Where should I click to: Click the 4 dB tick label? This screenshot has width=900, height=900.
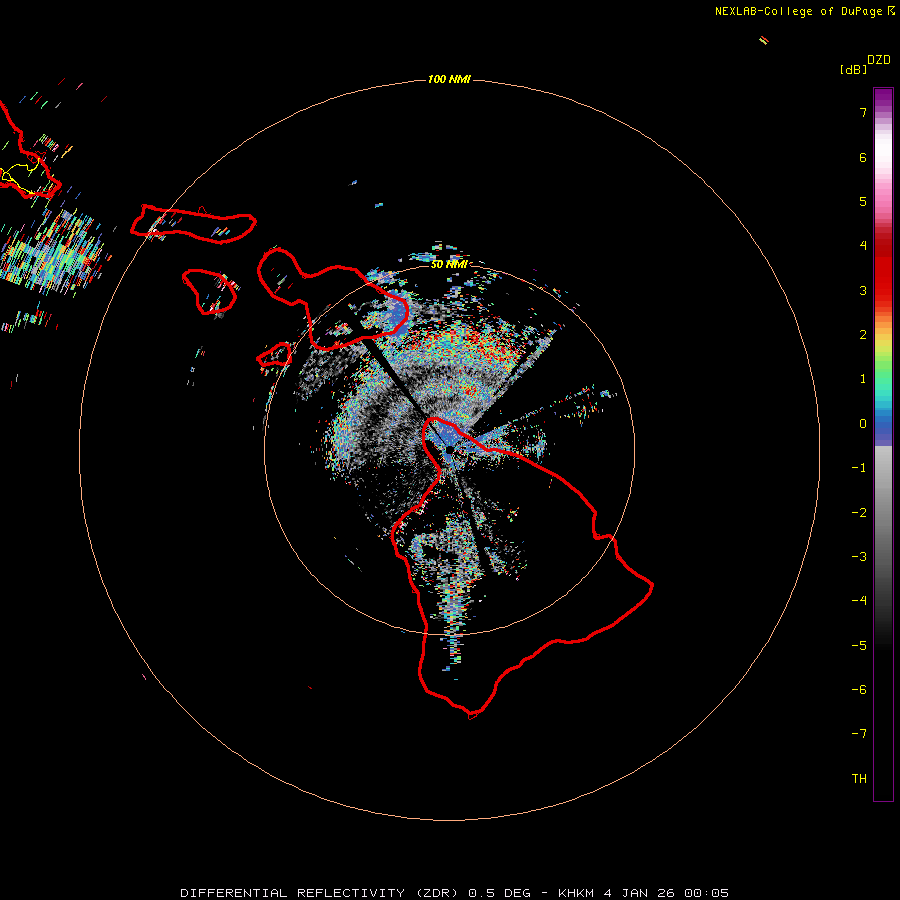[863, 246]
